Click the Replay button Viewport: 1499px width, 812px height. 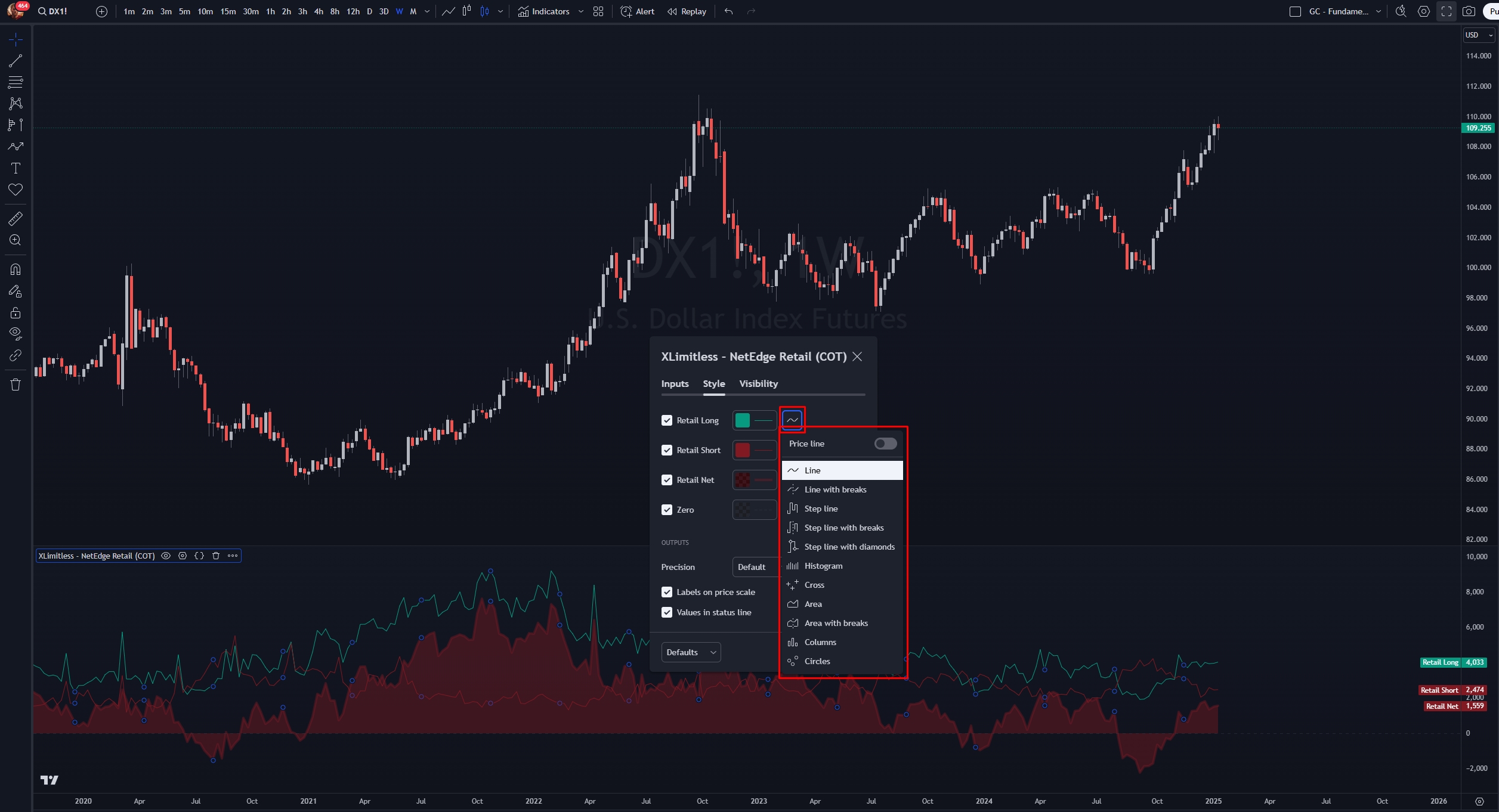tap(687, 11)
